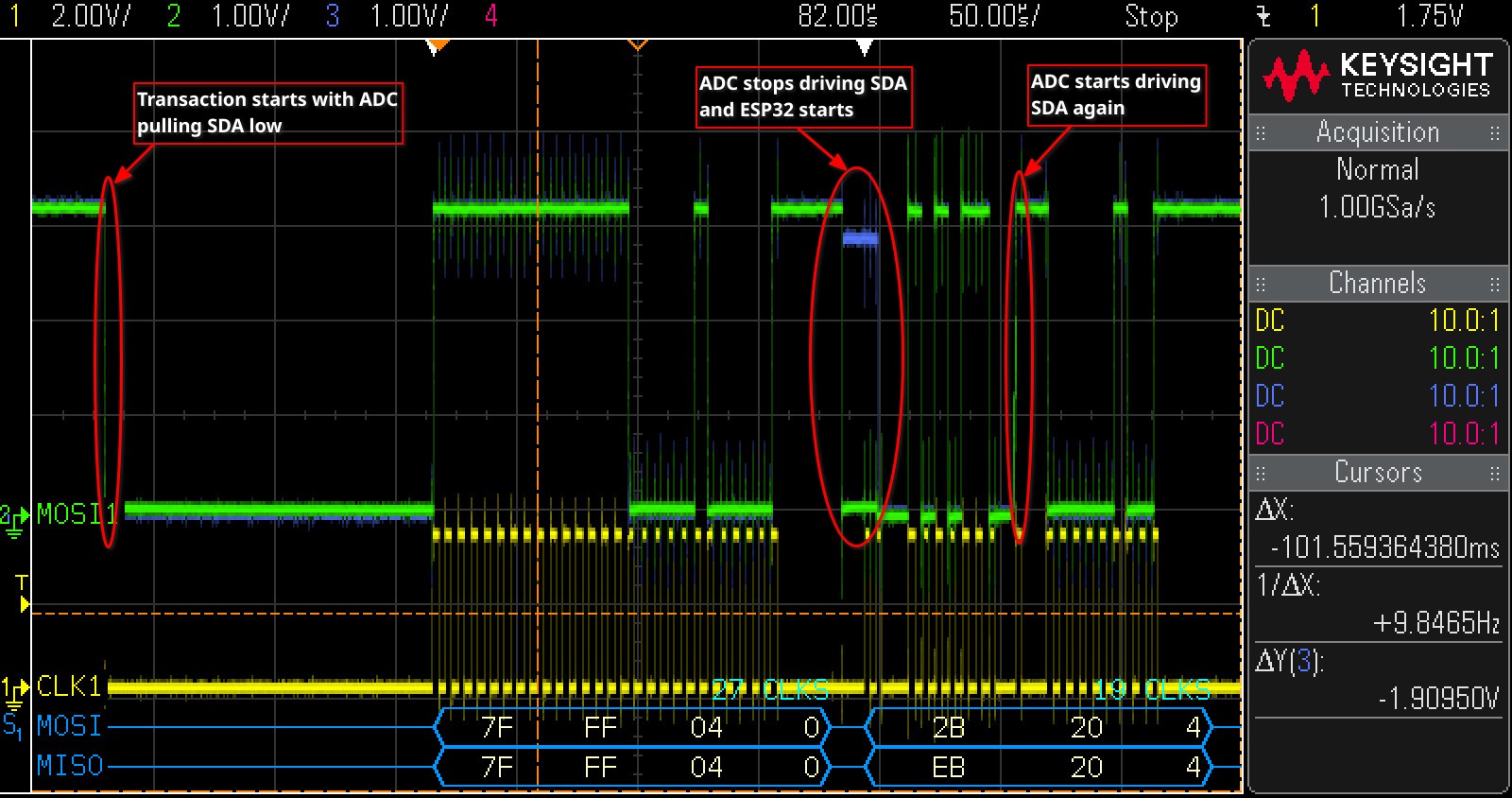Click the ΔY(3): cursor label
This screenshot has width=1512, height=798.
1290,661
